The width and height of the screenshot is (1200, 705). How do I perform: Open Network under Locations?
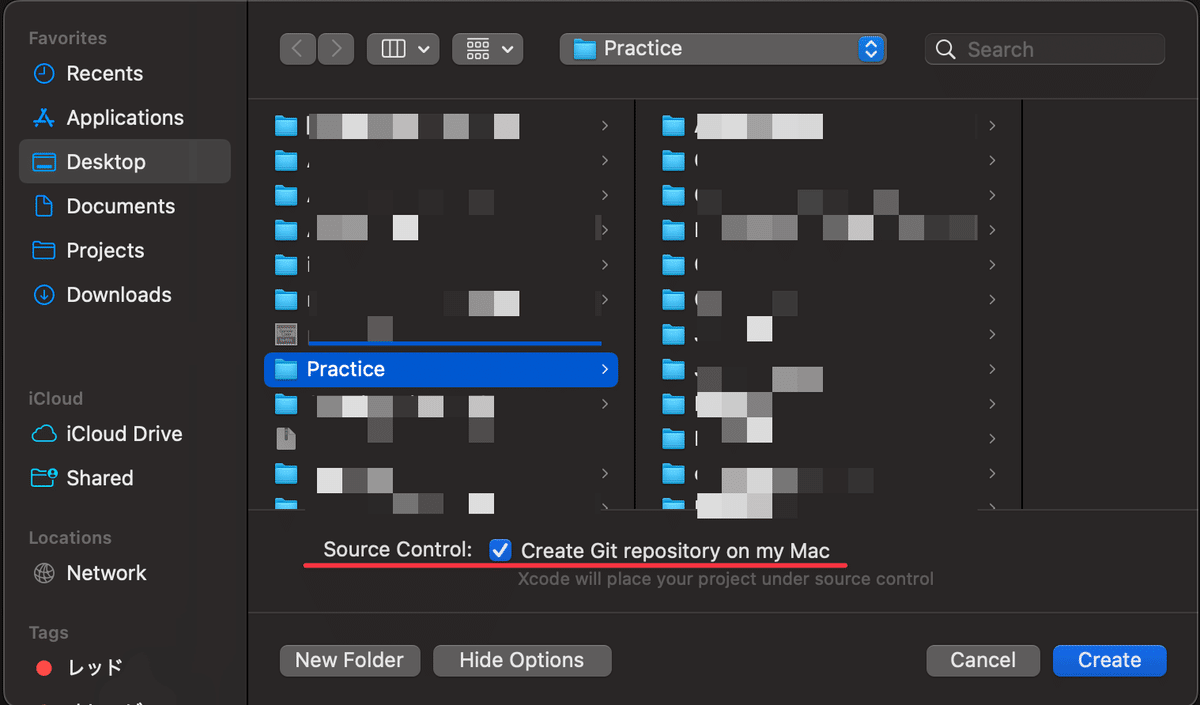pos(106,573)
